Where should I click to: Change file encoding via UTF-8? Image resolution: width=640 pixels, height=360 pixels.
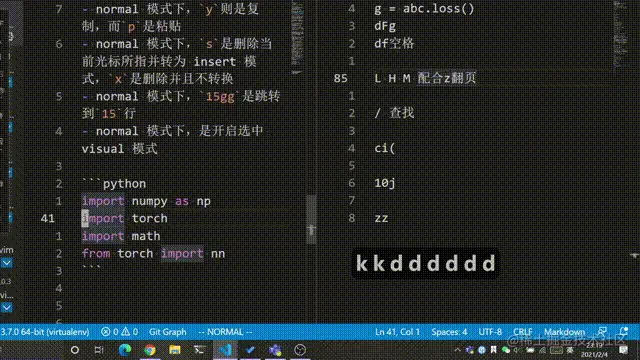[x=490, y=332]
